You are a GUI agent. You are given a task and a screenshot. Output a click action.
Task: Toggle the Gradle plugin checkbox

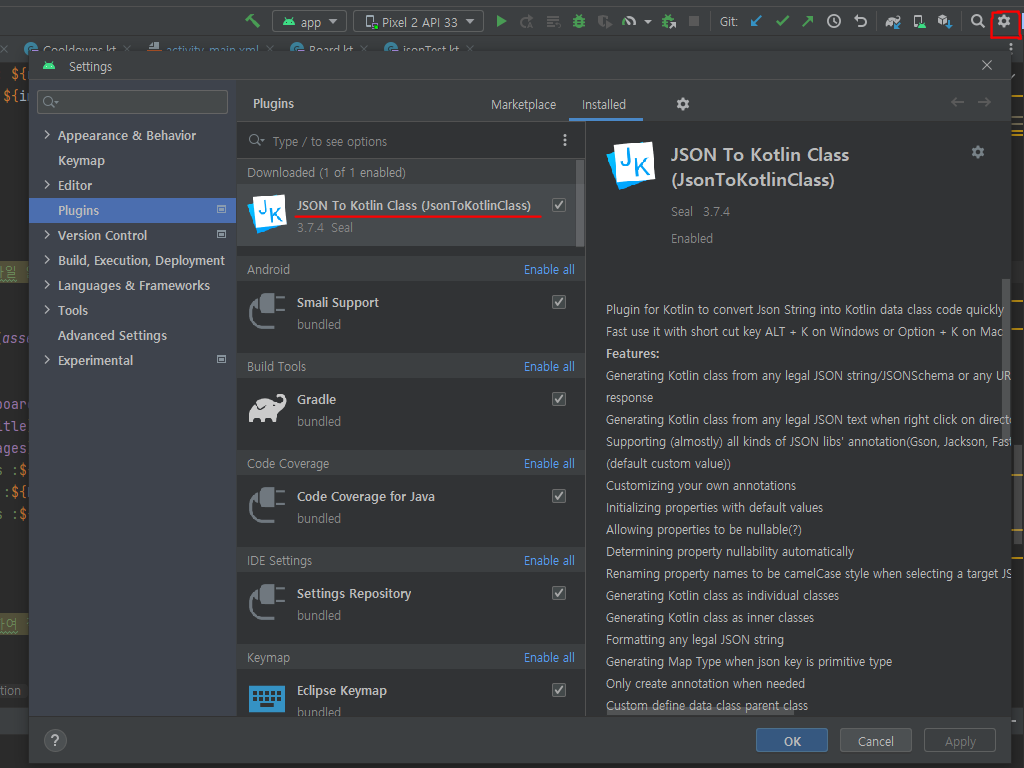pyautogui.click(x=559, y=399)
